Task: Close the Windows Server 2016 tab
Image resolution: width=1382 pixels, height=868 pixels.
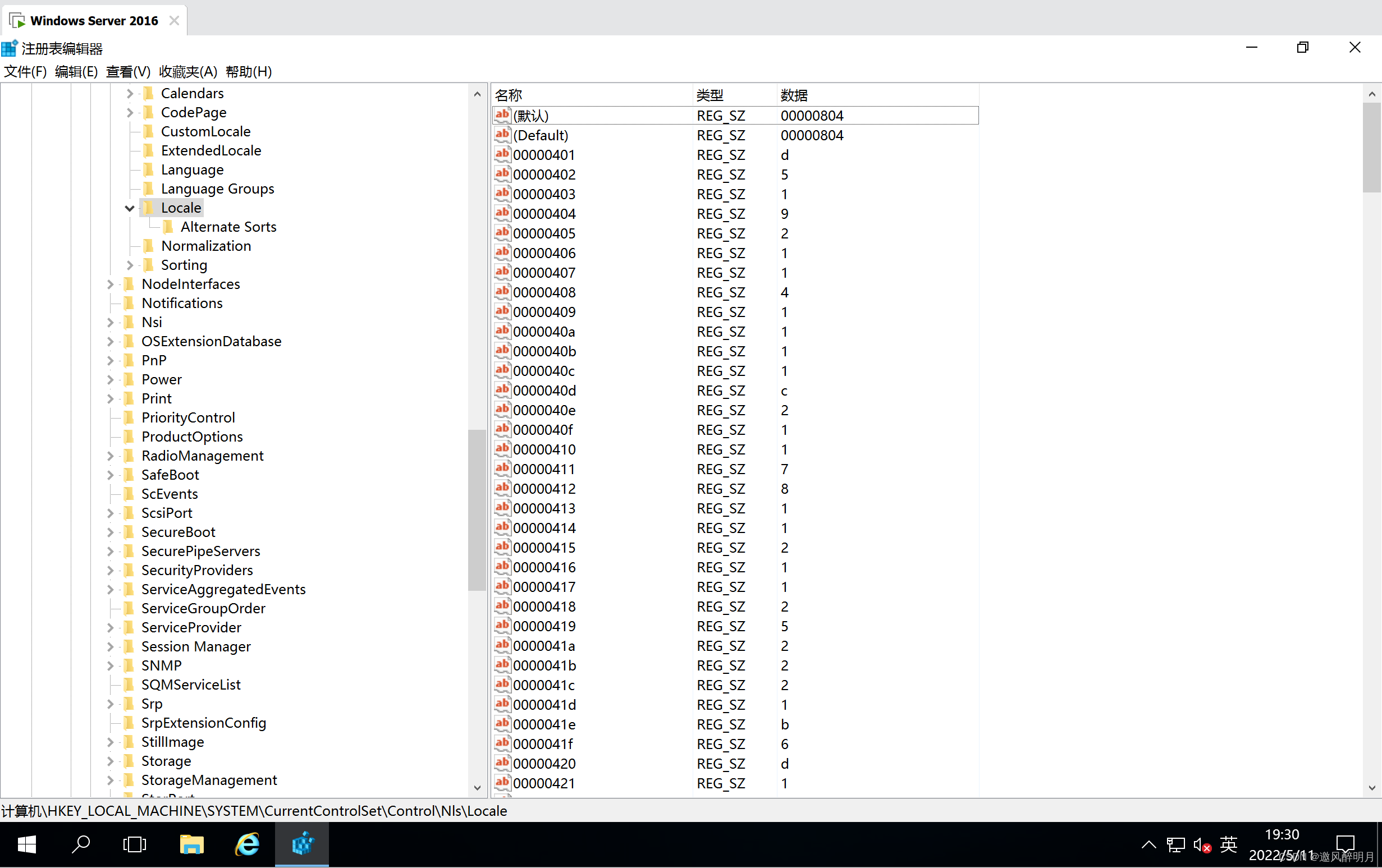Action: [x=175, y=21]
